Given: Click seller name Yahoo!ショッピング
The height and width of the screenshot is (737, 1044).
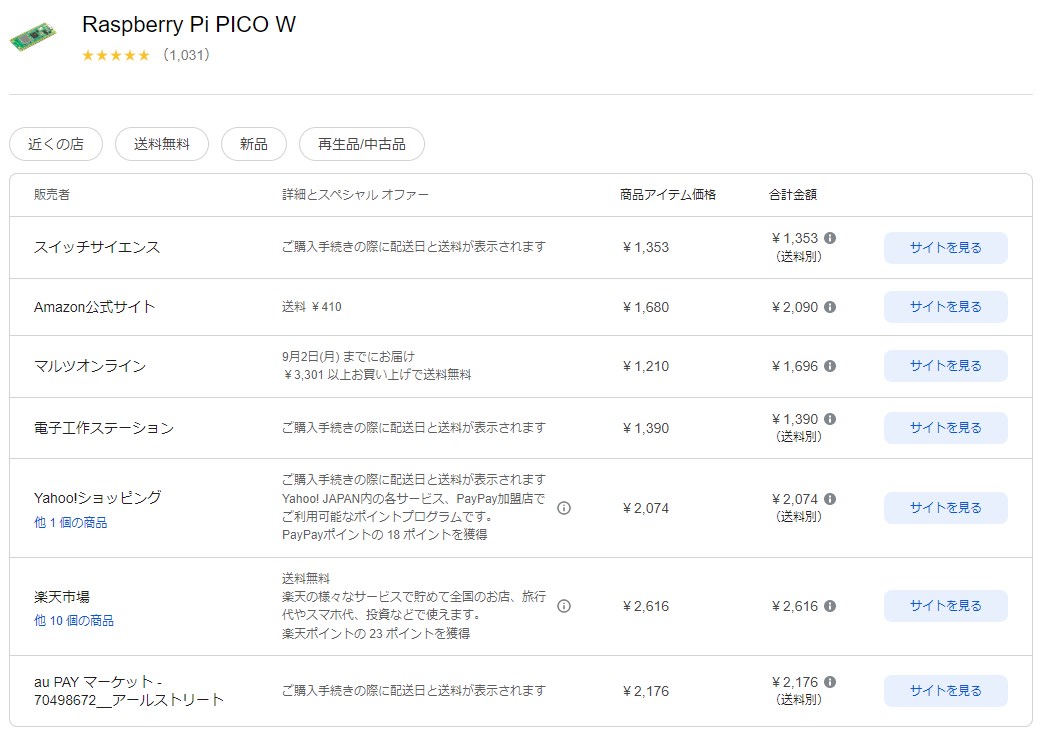Looking at the screenshot, I should [98, 498].
